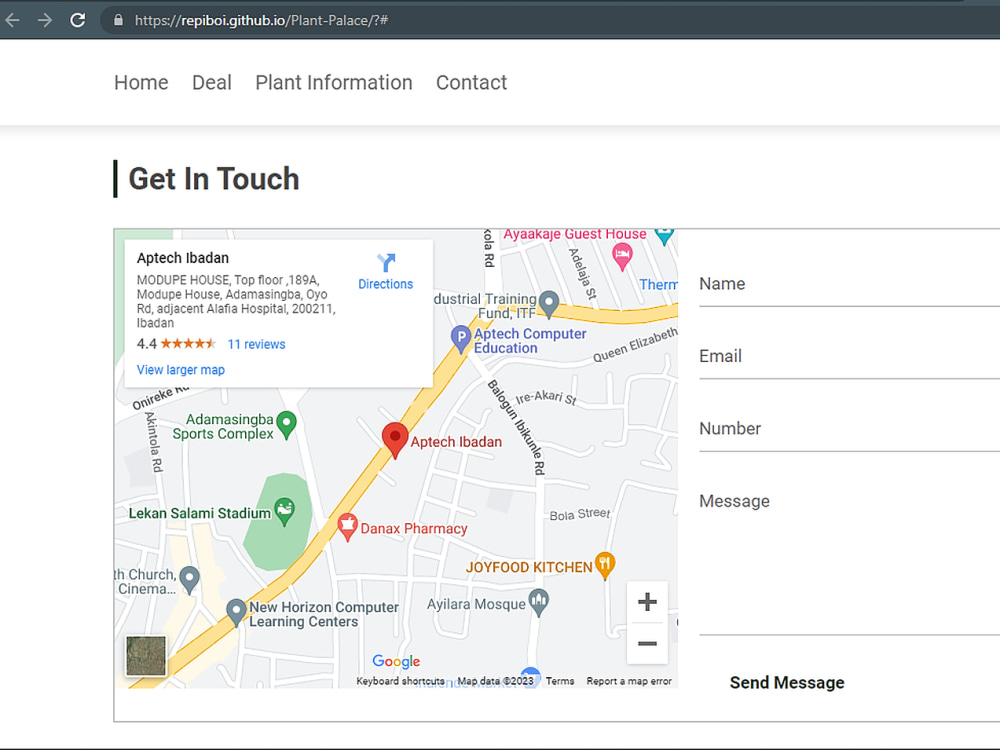The width and height of the screenshot is (1000, 750).
Task: Click the Email input field
Action: 849,356
